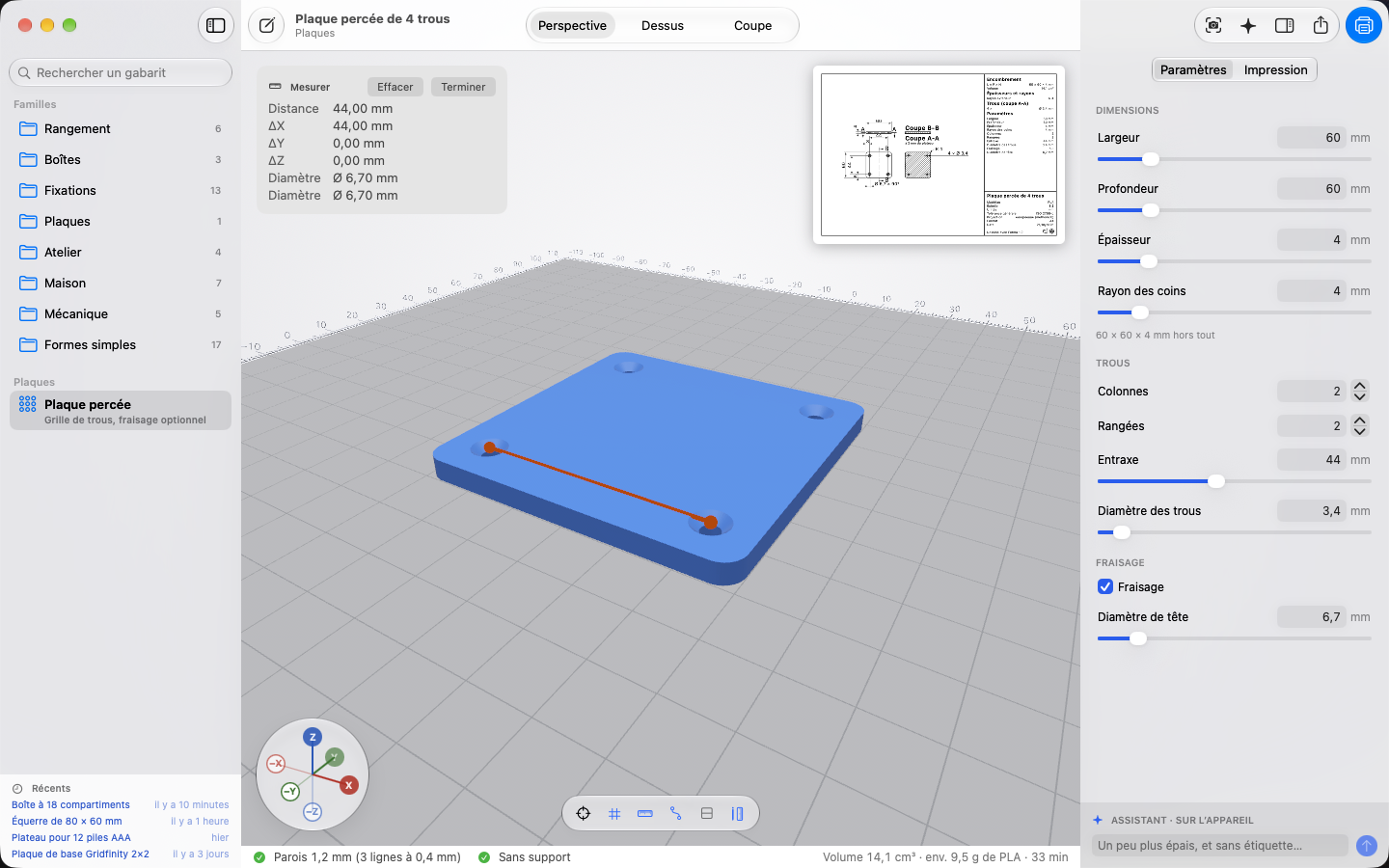
Task: Click the Z axis on orientation gizmo
Action: coord(313,737)
